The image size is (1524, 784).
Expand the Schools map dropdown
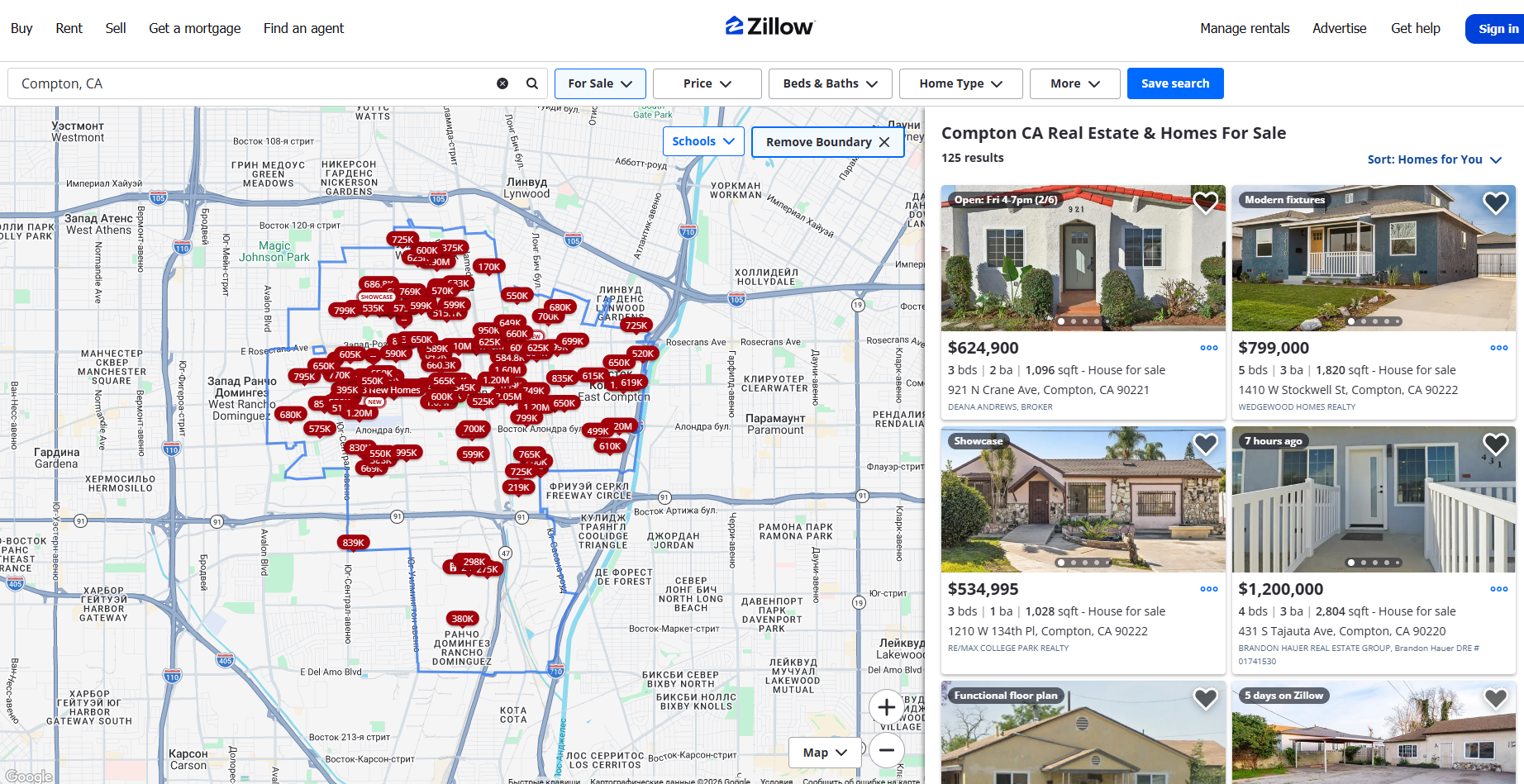(x=703, y=141)
